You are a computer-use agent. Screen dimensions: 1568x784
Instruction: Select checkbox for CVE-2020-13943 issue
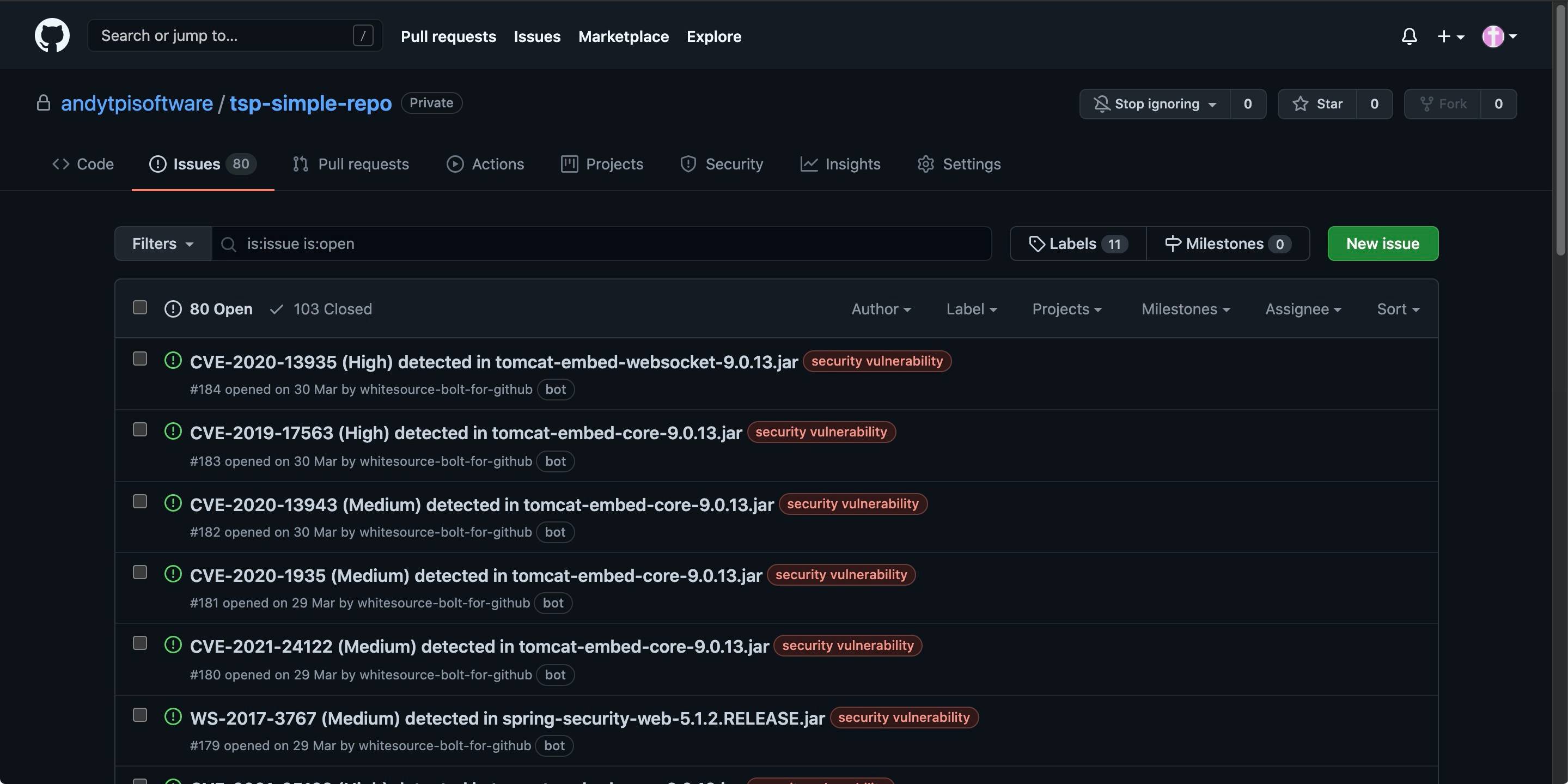pos(140,501)
